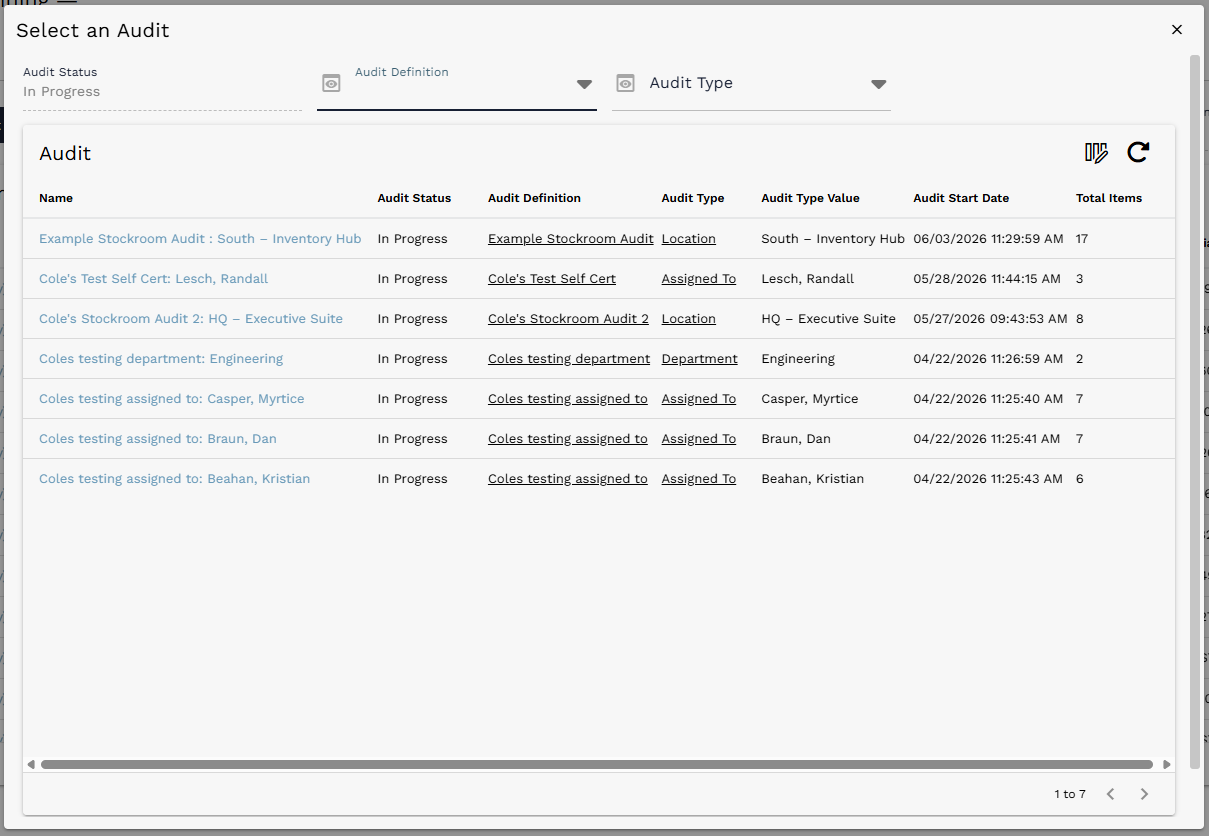Sort by Audit Start Date column header
This screenshot has height=836, width=1209.
(x=961, y=198)
